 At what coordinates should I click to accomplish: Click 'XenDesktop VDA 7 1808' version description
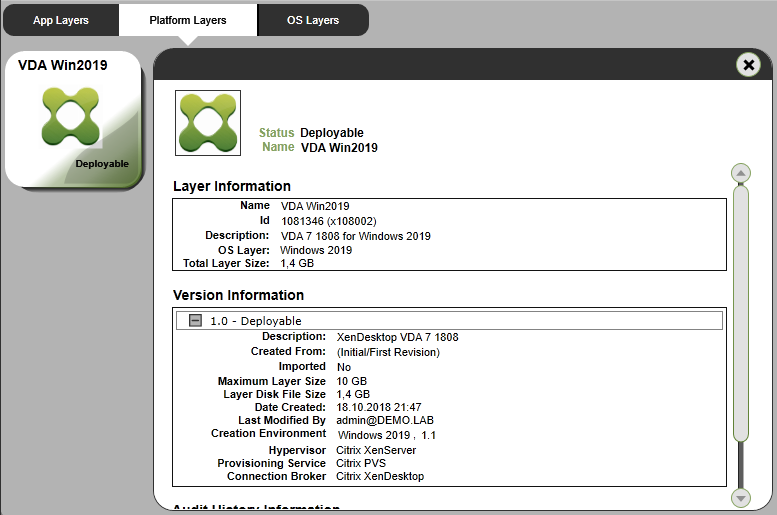pyautogui.click(x=397, y=337)
